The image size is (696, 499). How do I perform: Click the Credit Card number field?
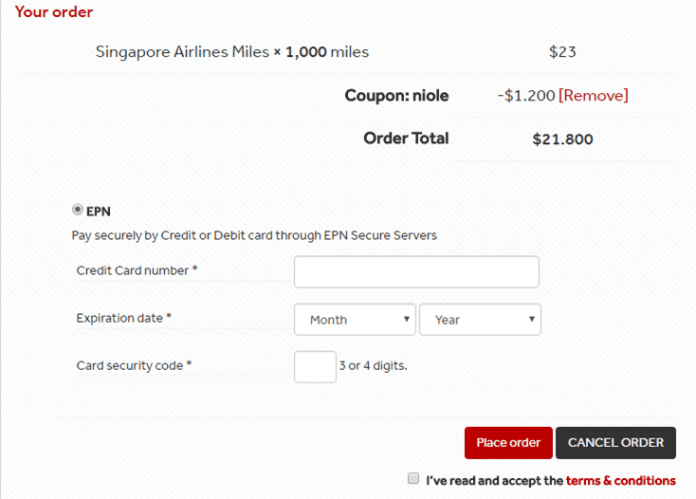click(416, 272)
